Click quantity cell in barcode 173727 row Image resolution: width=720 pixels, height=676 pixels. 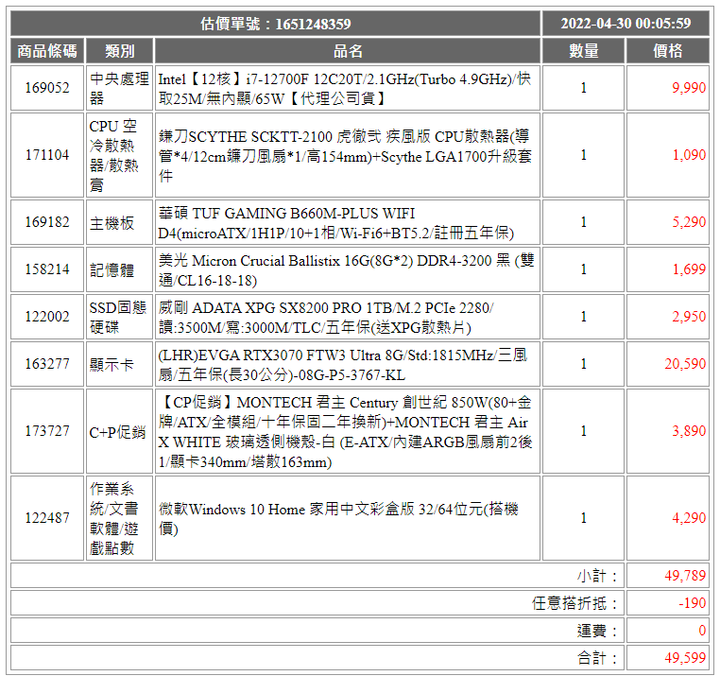point(584,431)
